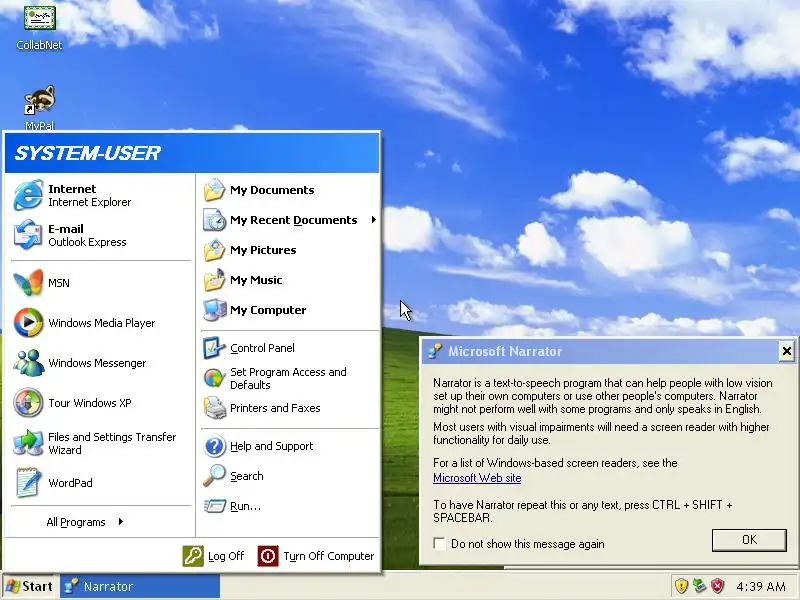
Task: Expand All Programs arrow
Action: click(120, 521)
